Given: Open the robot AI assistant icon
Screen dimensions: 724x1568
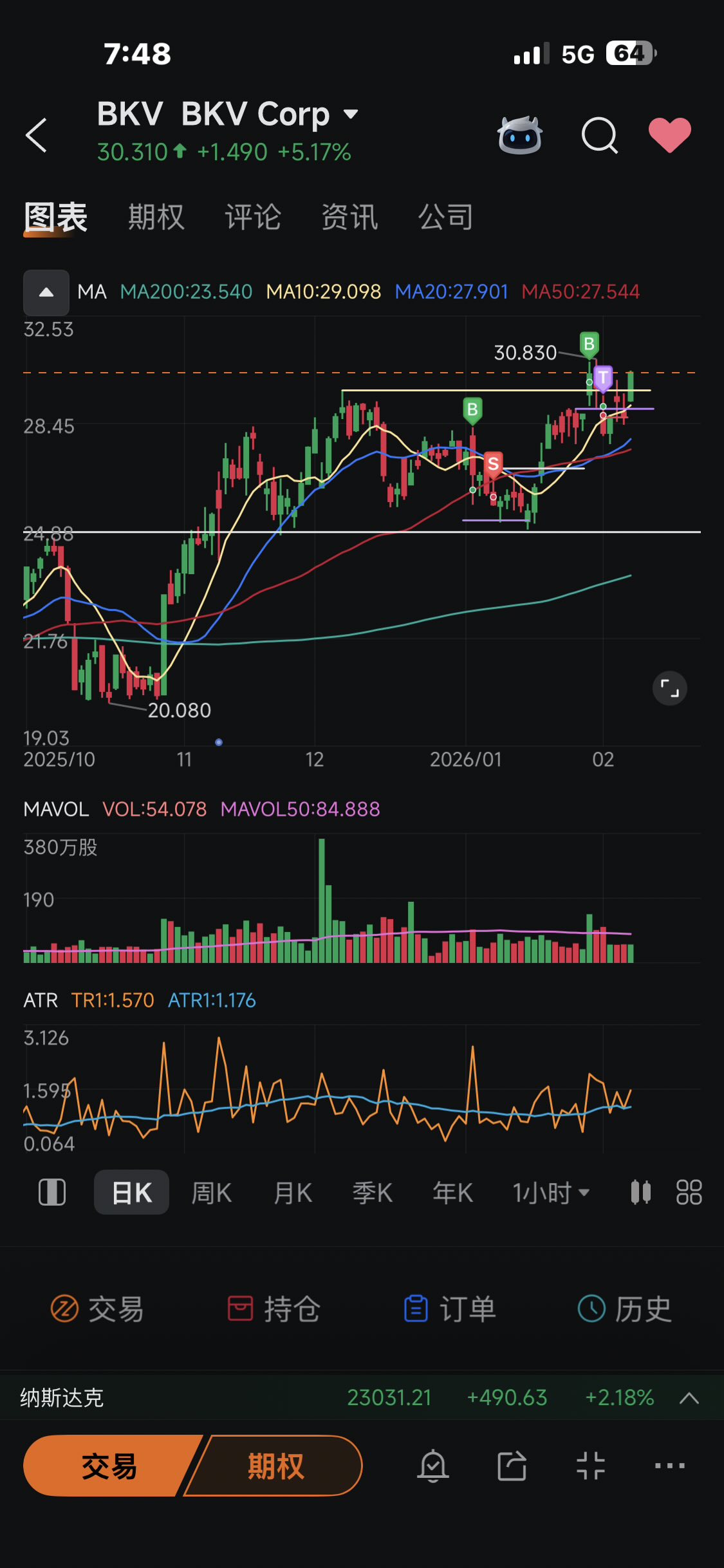Looking at the screenshot, I should [x=520, y=135].
